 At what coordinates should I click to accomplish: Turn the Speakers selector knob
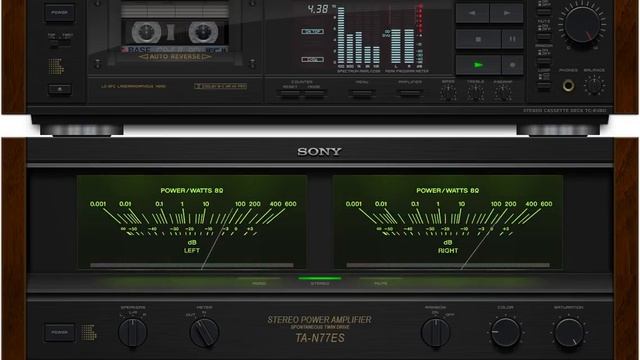pyautogui.click(x=133, y=332)
